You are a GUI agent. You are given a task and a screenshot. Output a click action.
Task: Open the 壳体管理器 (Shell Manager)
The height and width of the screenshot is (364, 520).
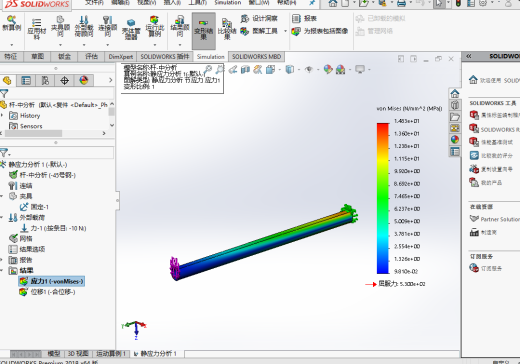(x=131, y=29)
